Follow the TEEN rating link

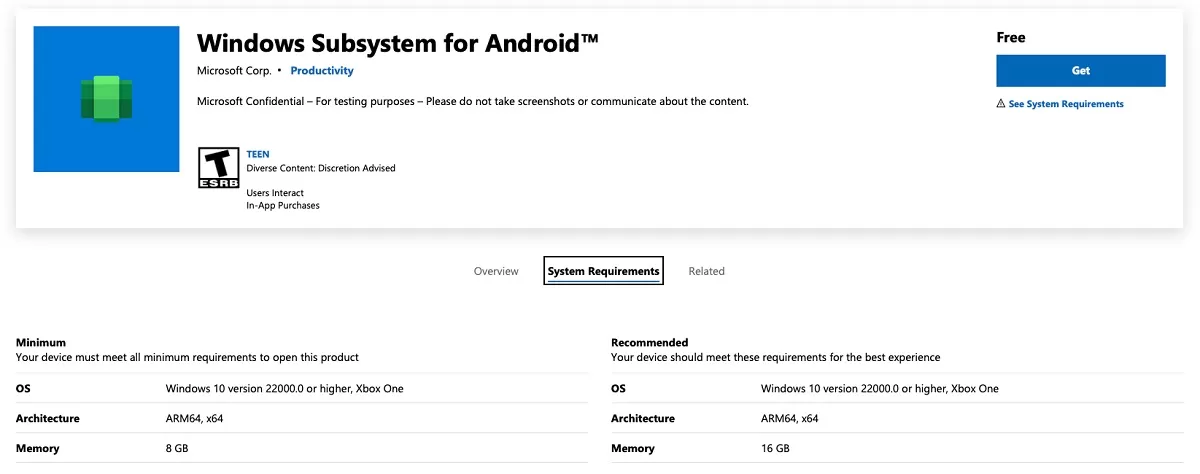[x=257, y=155]
